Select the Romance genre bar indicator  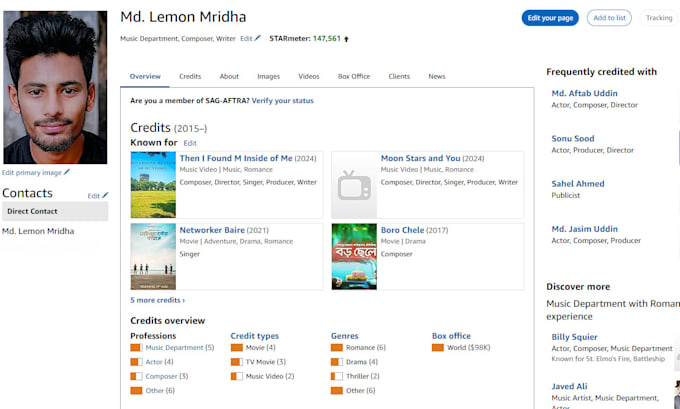tap(337, 347)
